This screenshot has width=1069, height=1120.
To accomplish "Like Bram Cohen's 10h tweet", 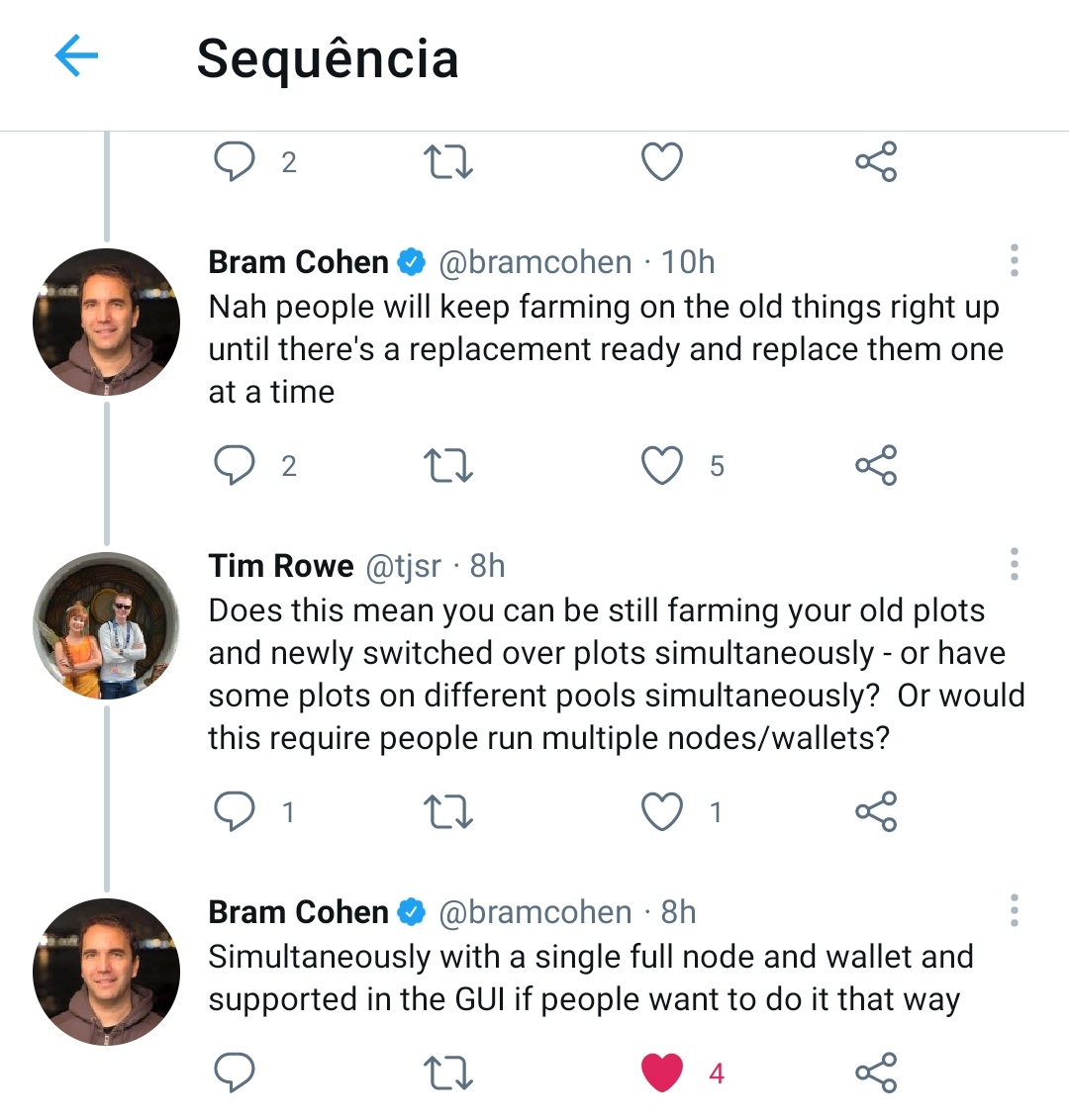I will pos(662,466).
